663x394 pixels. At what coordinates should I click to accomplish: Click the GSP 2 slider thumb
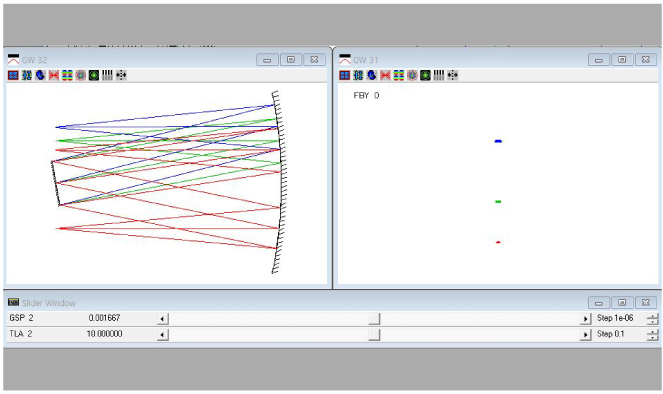pyautogui.click(x=374, y=319)
